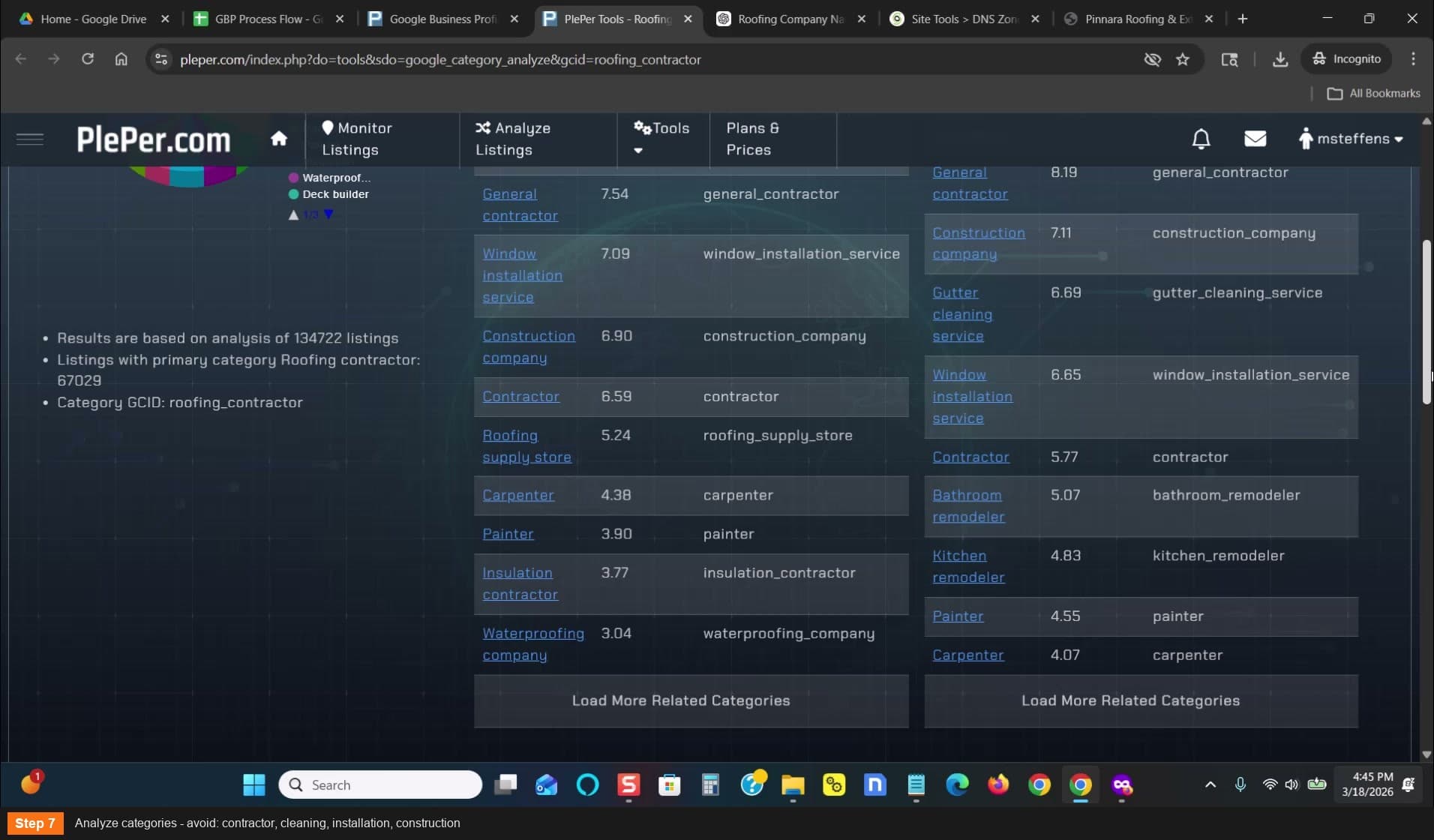Open a new browser tab
Viewport: 1434px width, 840px height.
pos(1242,19)
